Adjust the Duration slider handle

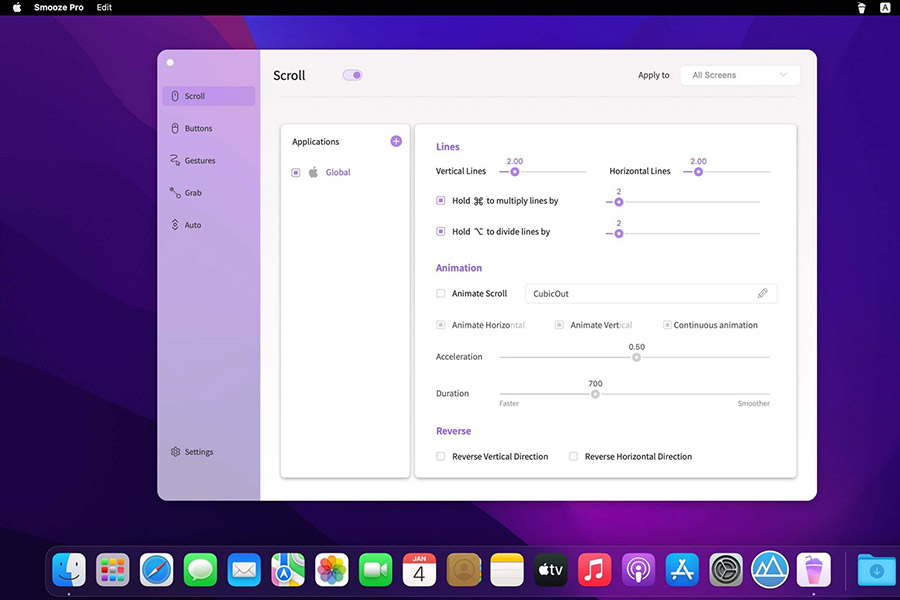(x=595, y=394)
